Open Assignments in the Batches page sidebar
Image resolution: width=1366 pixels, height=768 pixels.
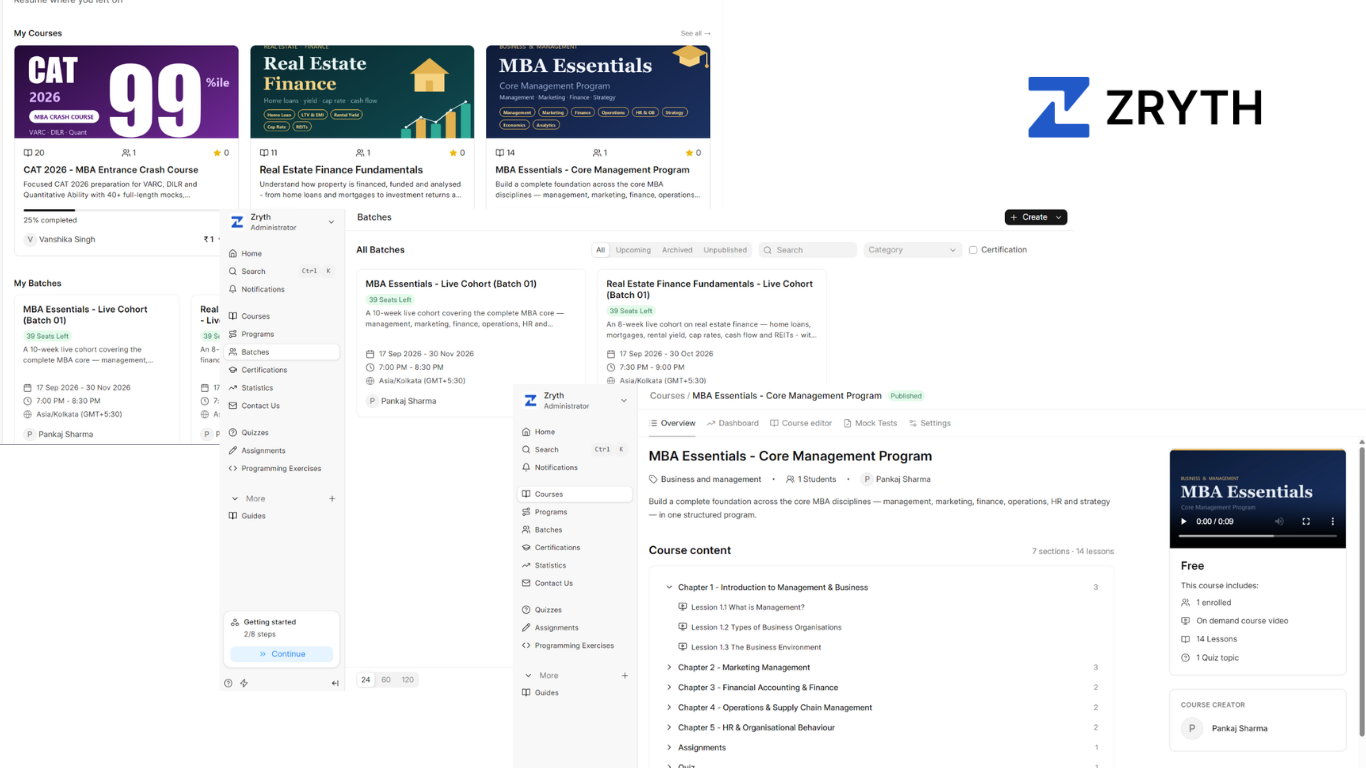pyautogui.click(x=263, y=451)
